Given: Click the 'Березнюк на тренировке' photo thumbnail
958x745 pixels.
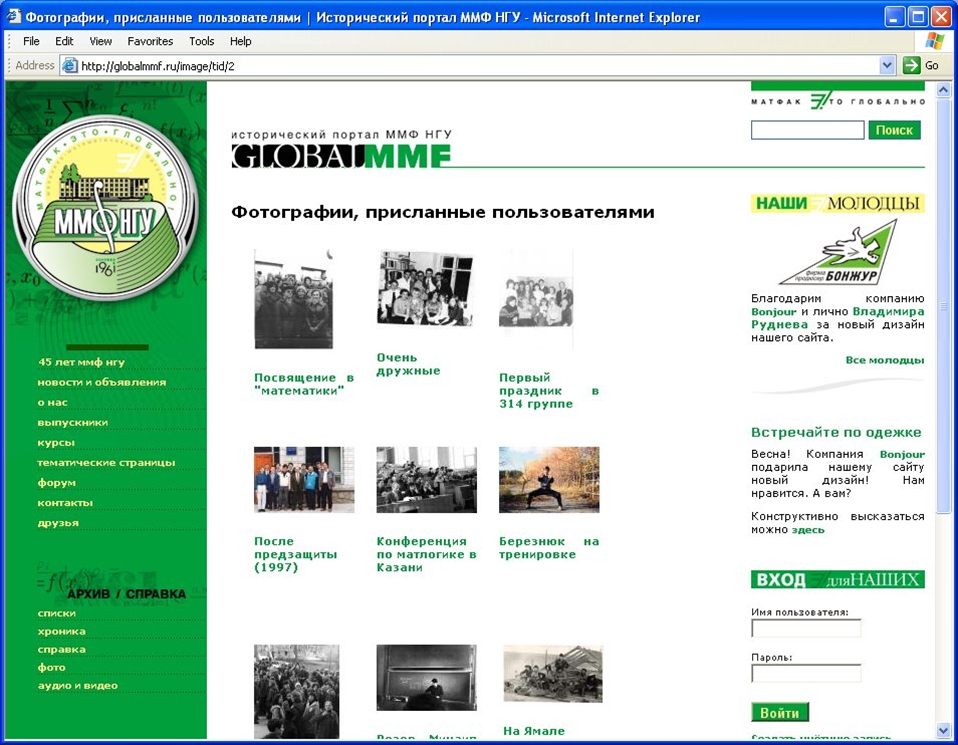Looking at the screenshot, I should pos(549,480).
